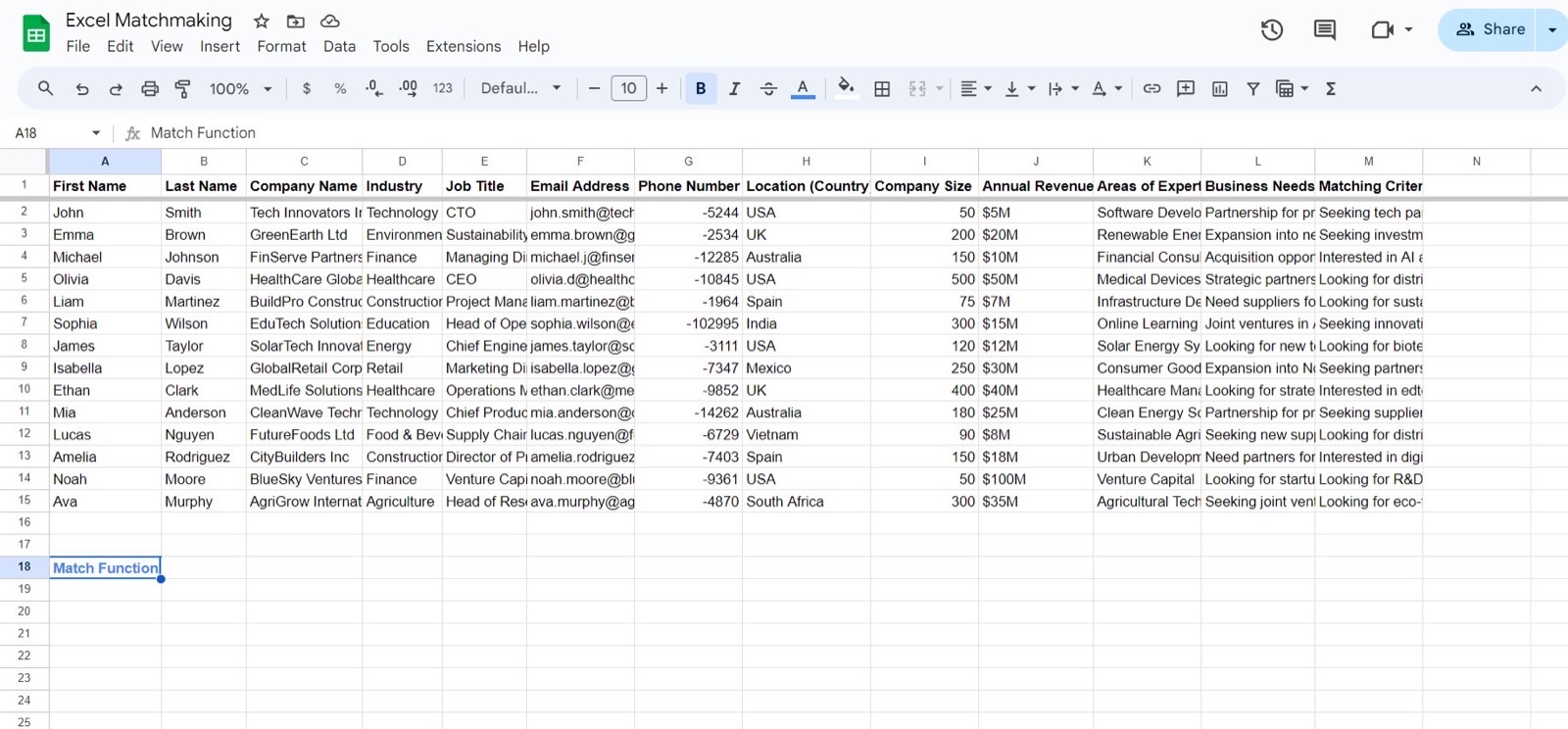The image size is (1568, 729).
Task: Open the Extensions menu
Action: coord(464,46)
